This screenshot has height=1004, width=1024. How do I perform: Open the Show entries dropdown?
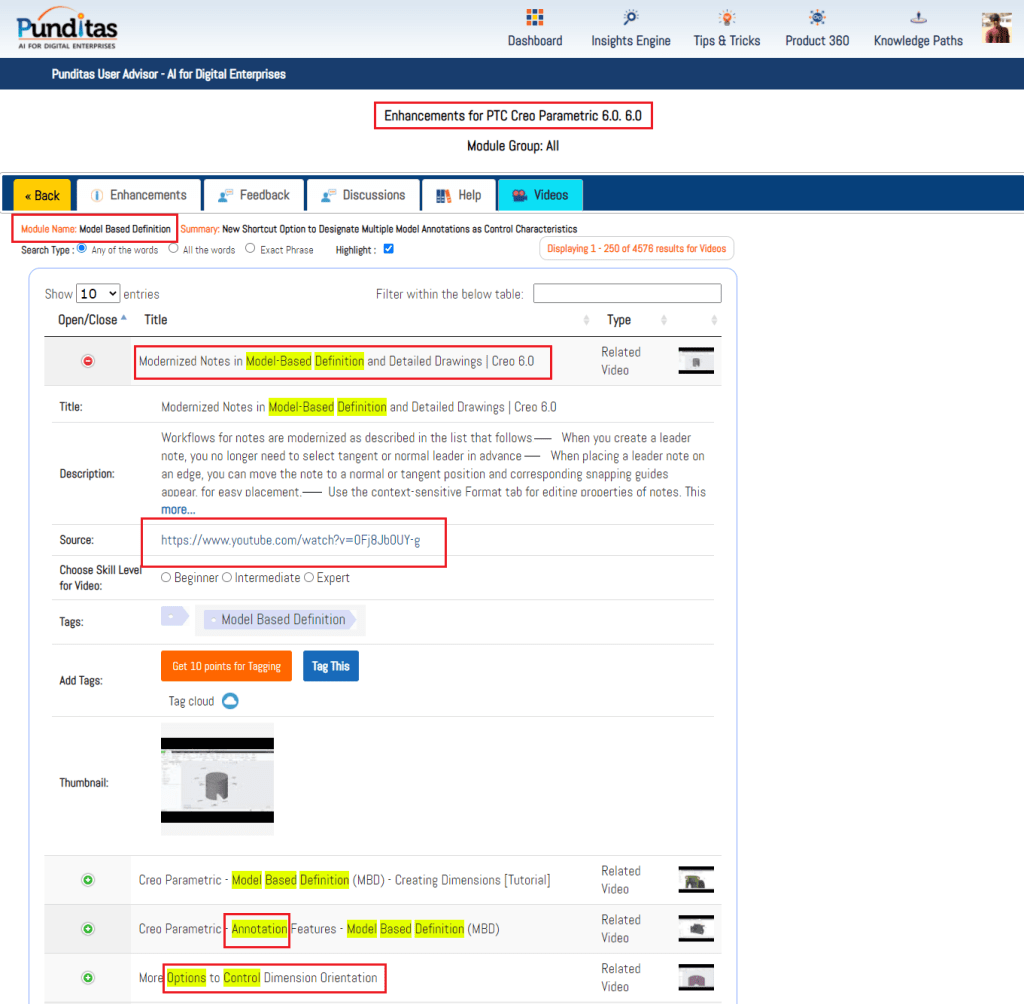tap(98, 294)
